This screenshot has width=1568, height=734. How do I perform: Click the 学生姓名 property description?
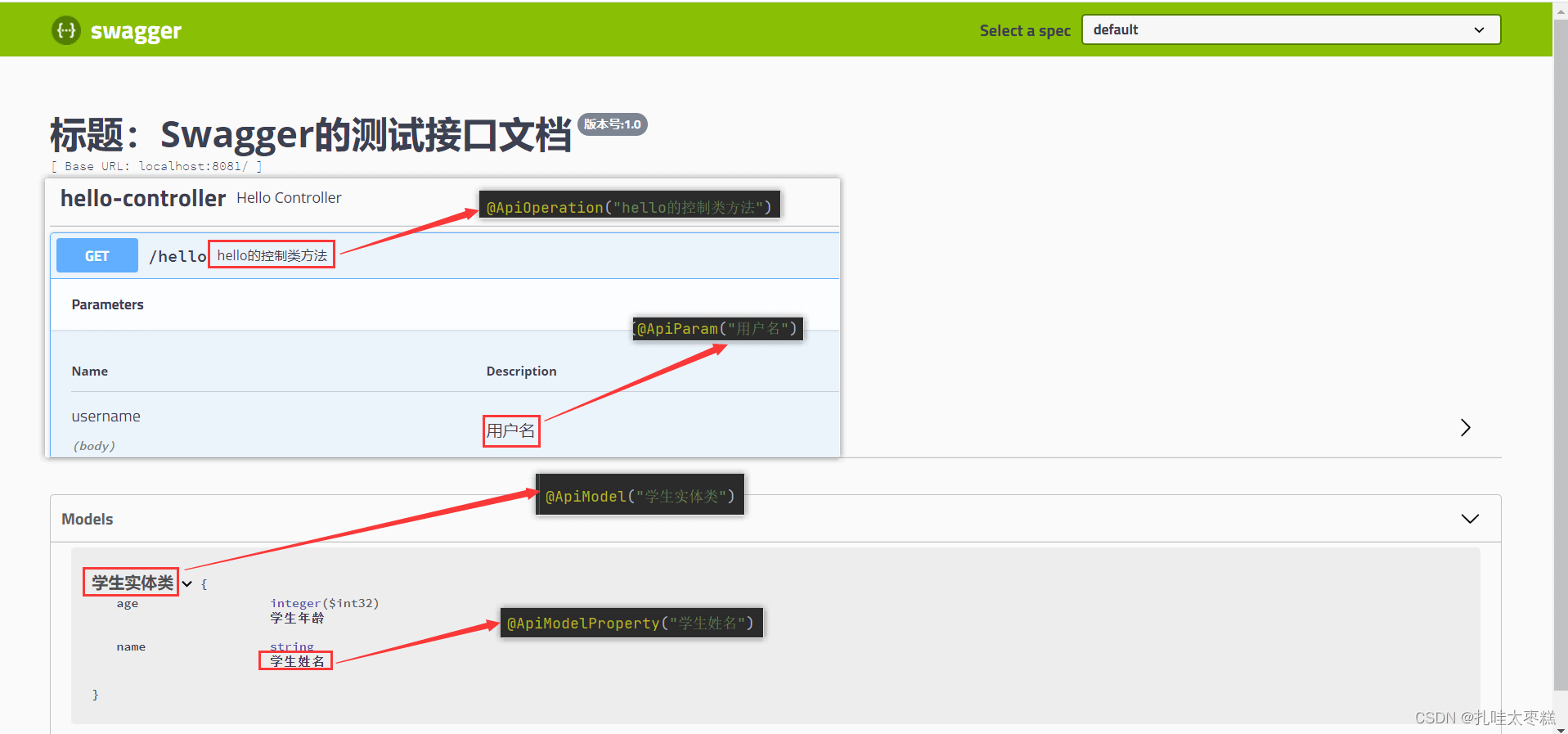pos(298,661)
